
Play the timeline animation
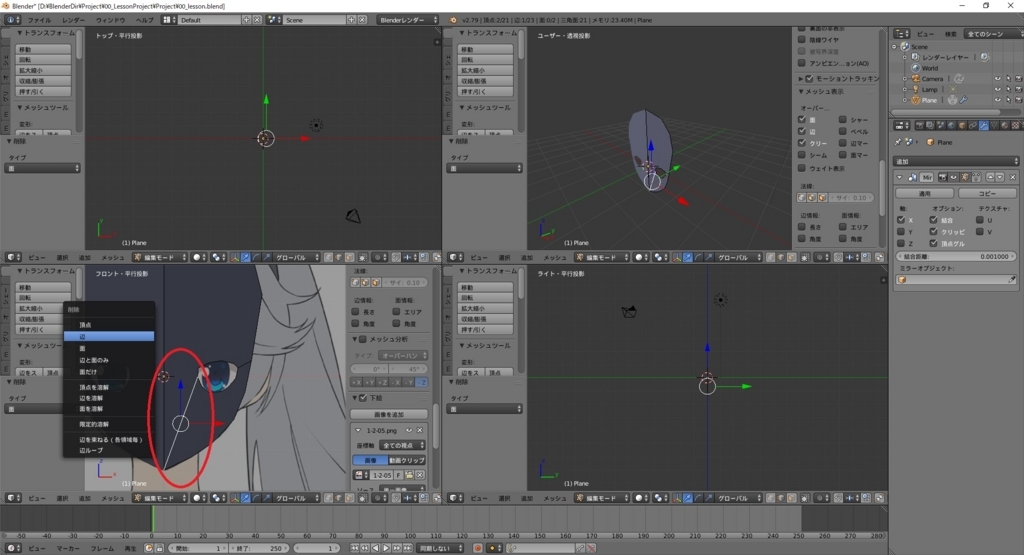point(386,548)
